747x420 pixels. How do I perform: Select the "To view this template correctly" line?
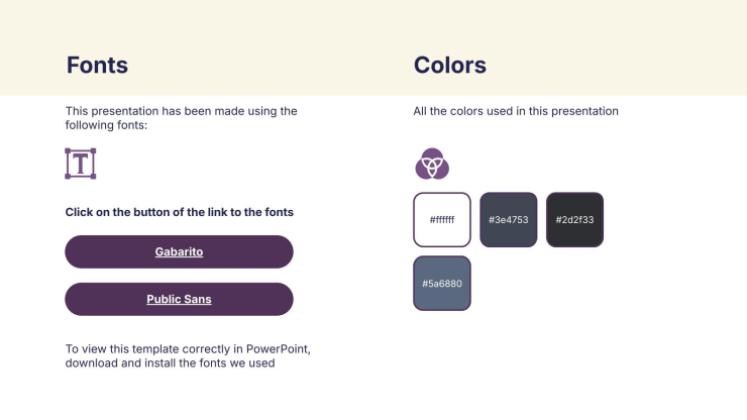(x=188, y=349)
